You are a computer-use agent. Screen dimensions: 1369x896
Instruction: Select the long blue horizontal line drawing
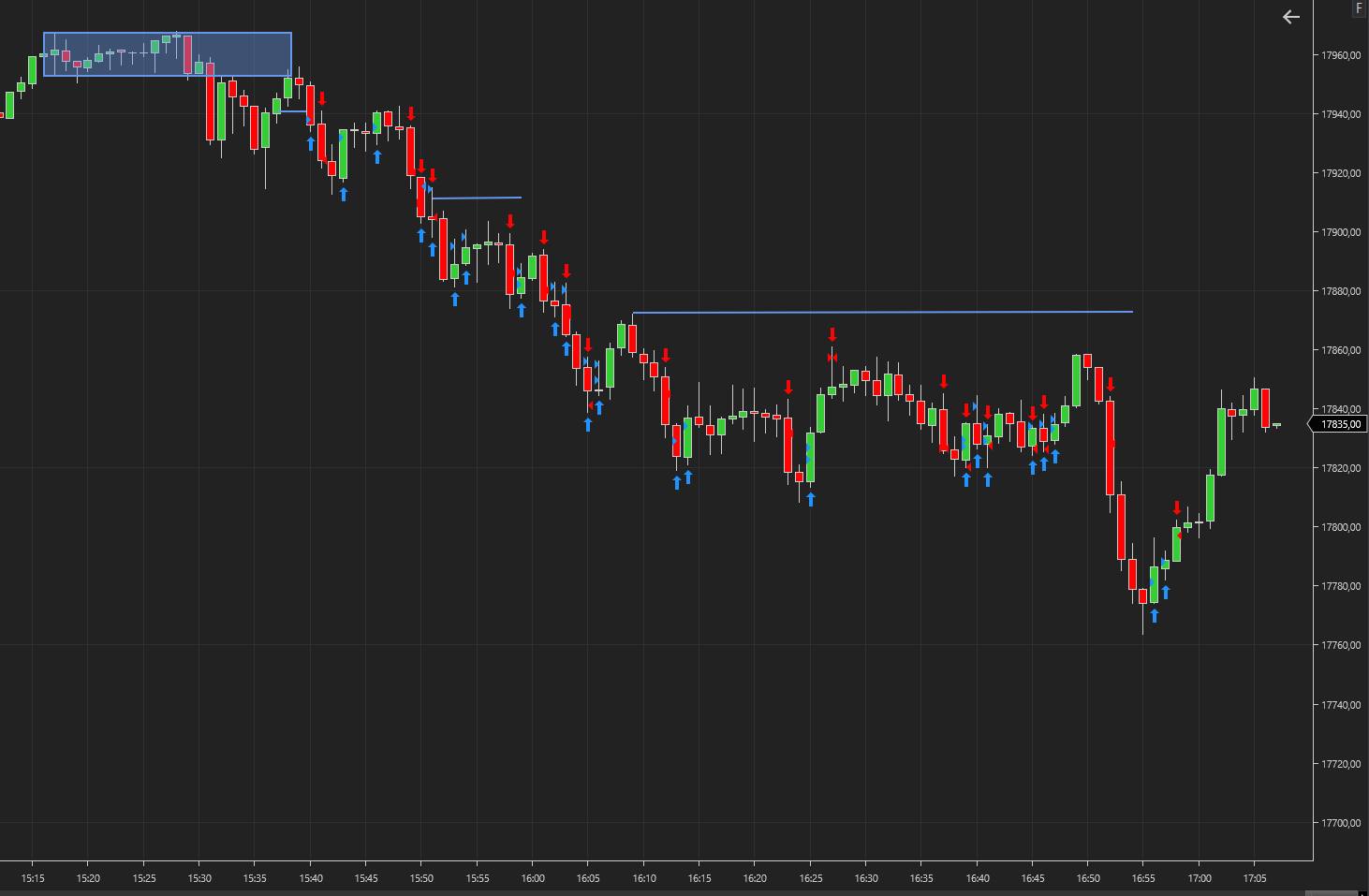click(883, 312)
